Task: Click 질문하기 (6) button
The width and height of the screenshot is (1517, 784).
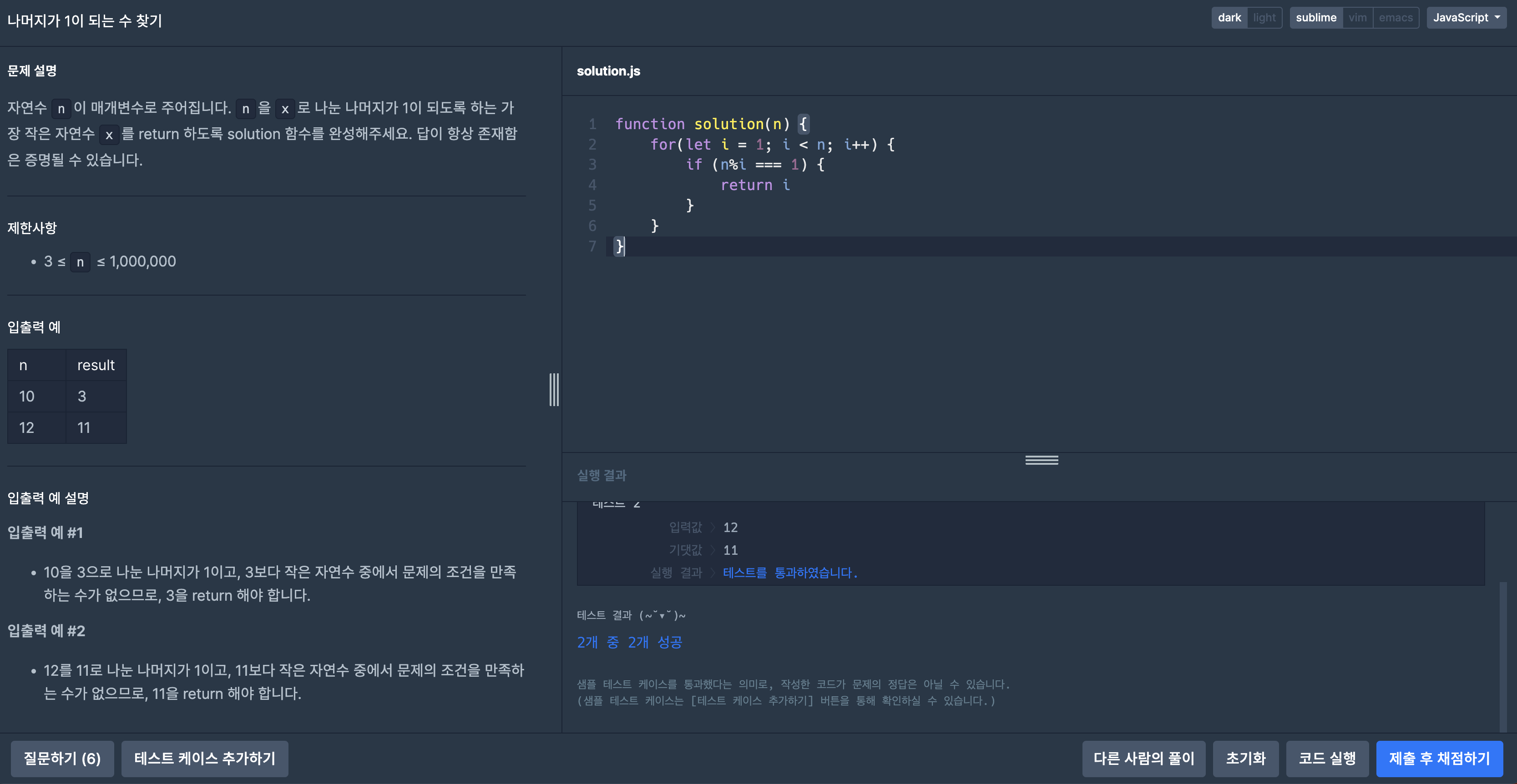Action: coord(62,758)
